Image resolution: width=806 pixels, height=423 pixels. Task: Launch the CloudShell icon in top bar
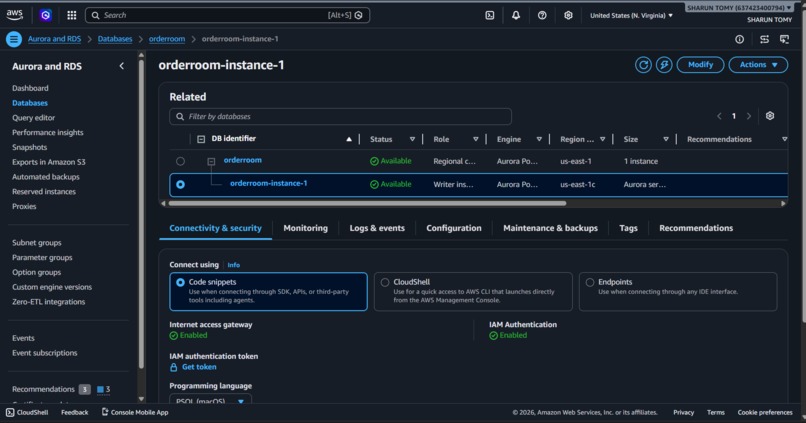pyautogui.click(x=490, y=15)
